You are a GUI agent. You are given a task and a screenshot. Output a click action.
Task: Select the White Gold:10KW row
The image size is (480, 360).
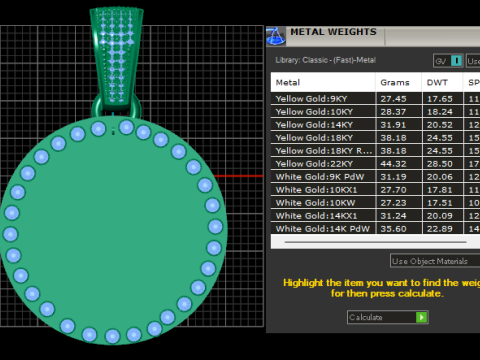click(375, 203)
